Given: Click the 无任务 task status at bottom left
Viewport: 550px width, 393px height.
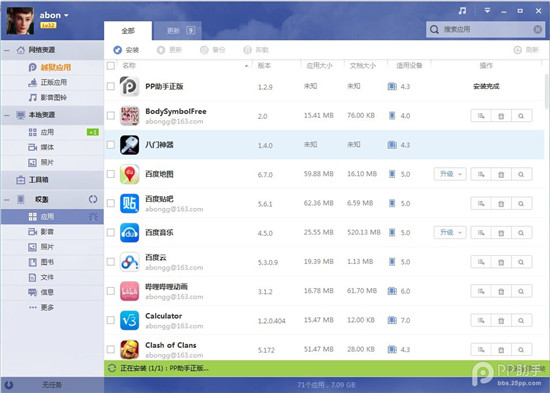Looking at the screenshot, I should pyautogui.click(x=52, y=385).
